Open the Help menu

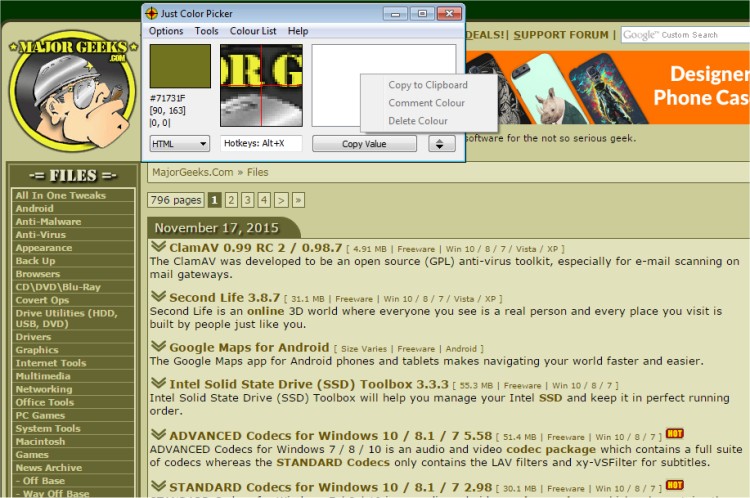(x=298, y=31)
